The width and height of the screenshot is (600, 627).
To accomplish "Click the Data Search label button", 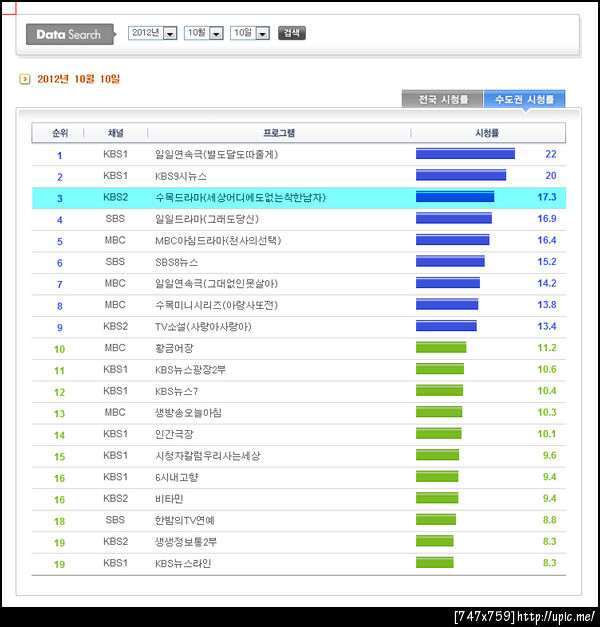I will click(x=70, y=34).
